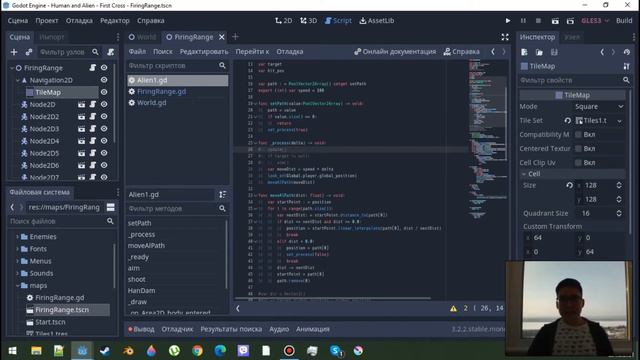Open the Вывод output panel
The height and width of the screenshot is (360, 640).
(141, 329)
